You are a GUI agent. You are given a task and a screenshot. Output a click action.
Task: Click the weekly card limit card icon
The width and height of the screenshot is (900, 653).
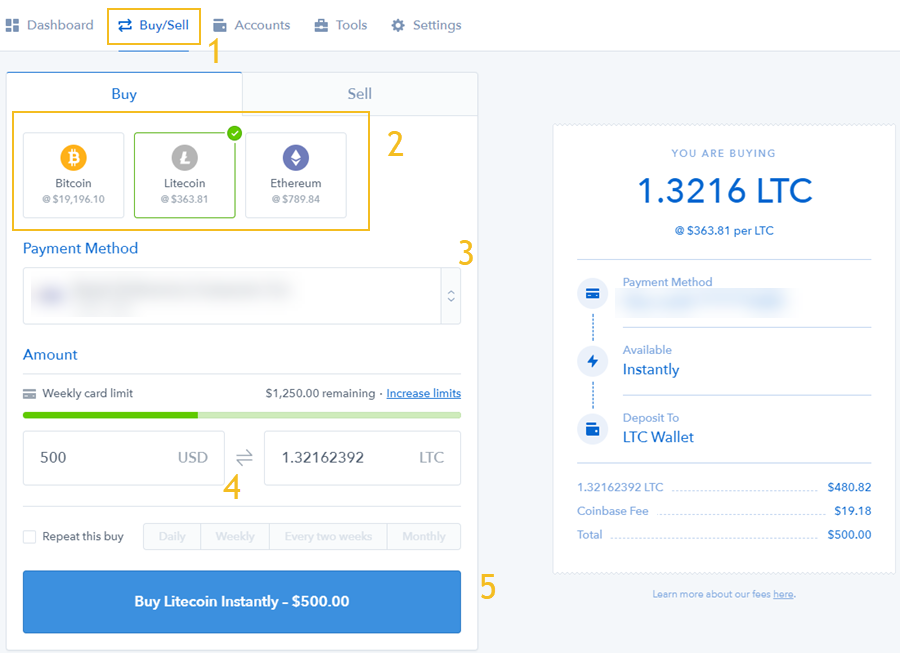click(29, 394)
